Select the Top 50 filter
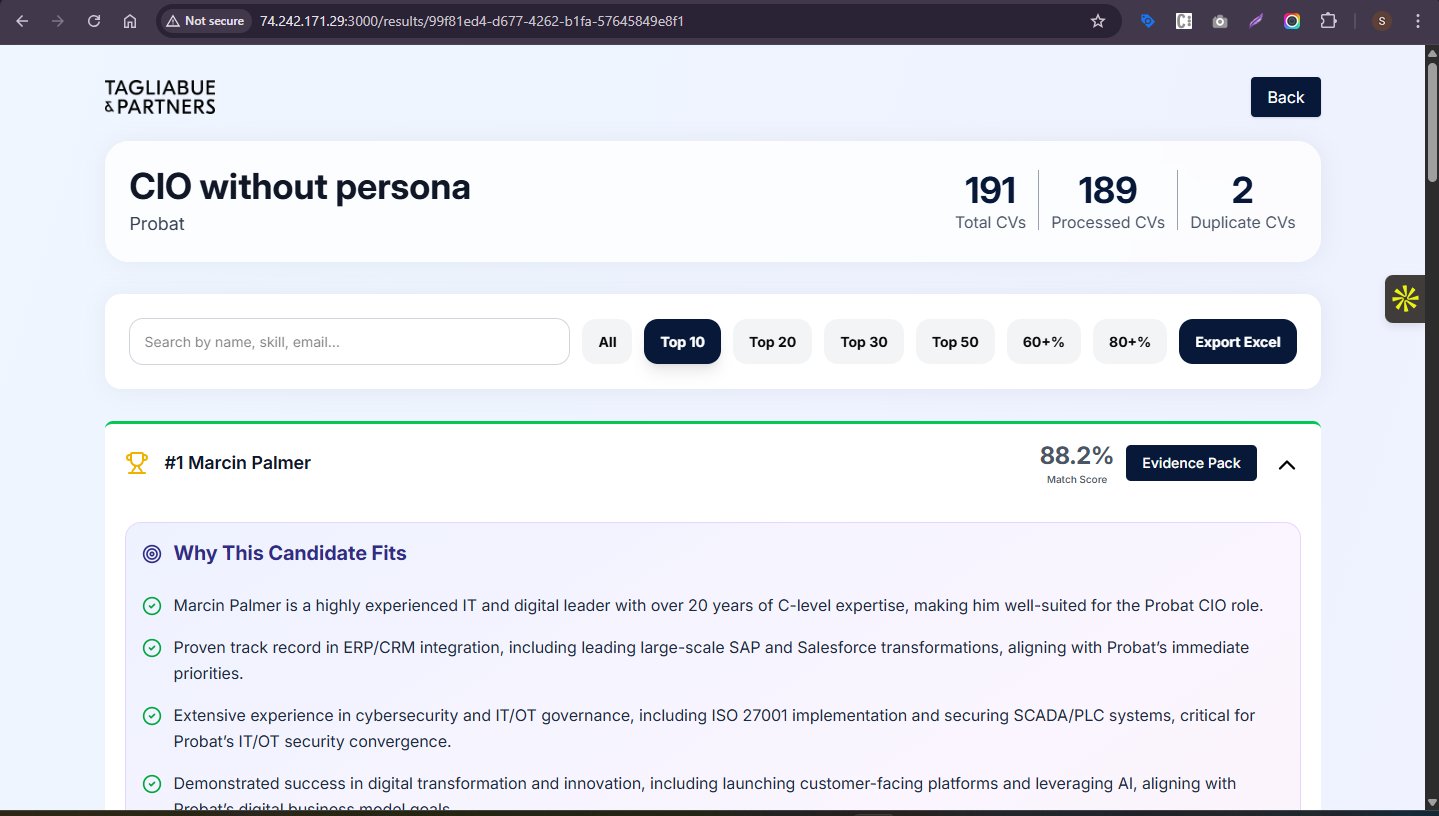 (x=955, y=342)
